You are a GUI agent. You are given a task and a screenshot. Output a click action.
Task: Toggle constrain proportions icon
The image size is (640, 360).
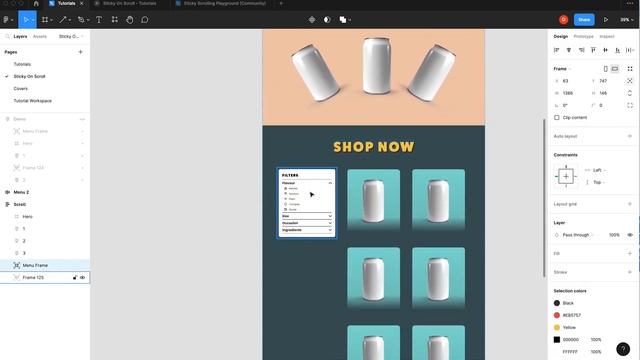click(630, 93)
